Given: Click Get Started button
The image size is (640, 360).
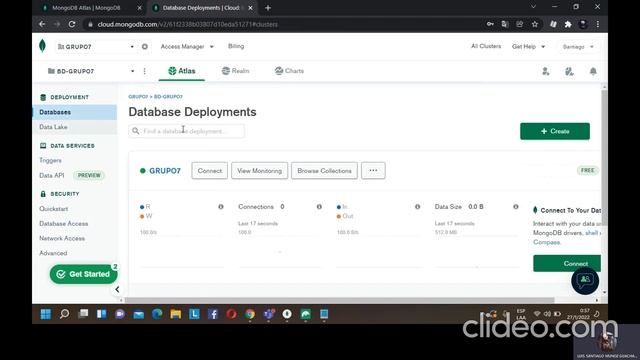Looking at the screenshot, I should click(84, 274).
